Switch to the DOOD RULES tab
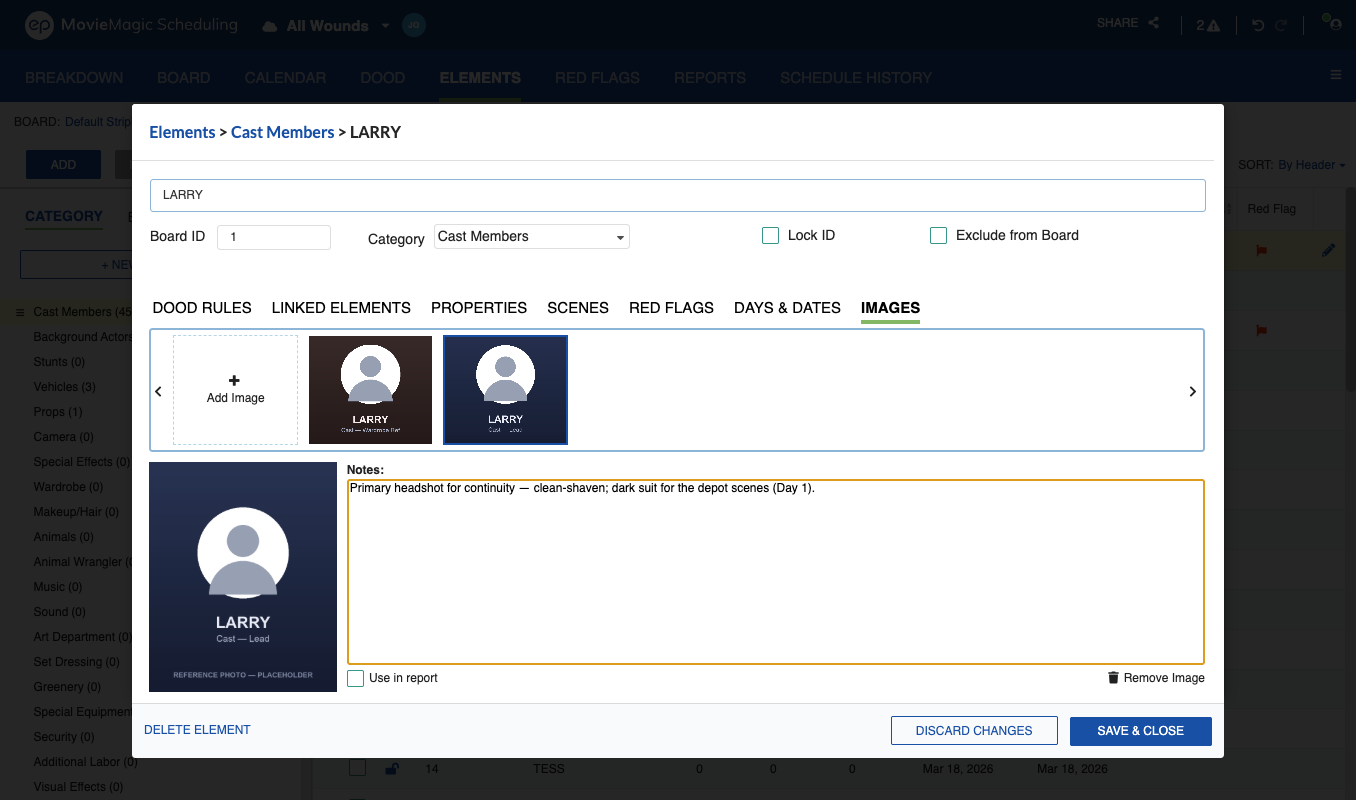The height and width of the screenshot is (800, 1356). click(202, 308)
